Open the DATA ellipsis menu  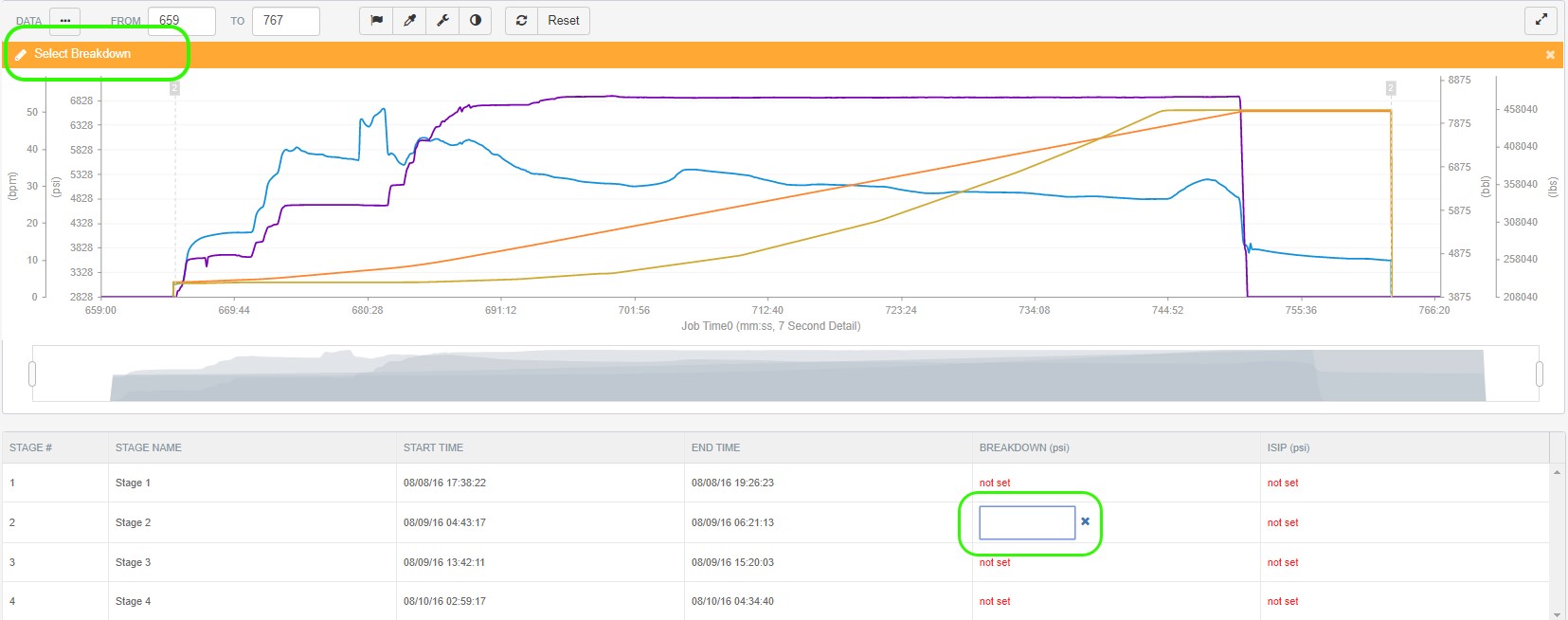tap(64, 21)
